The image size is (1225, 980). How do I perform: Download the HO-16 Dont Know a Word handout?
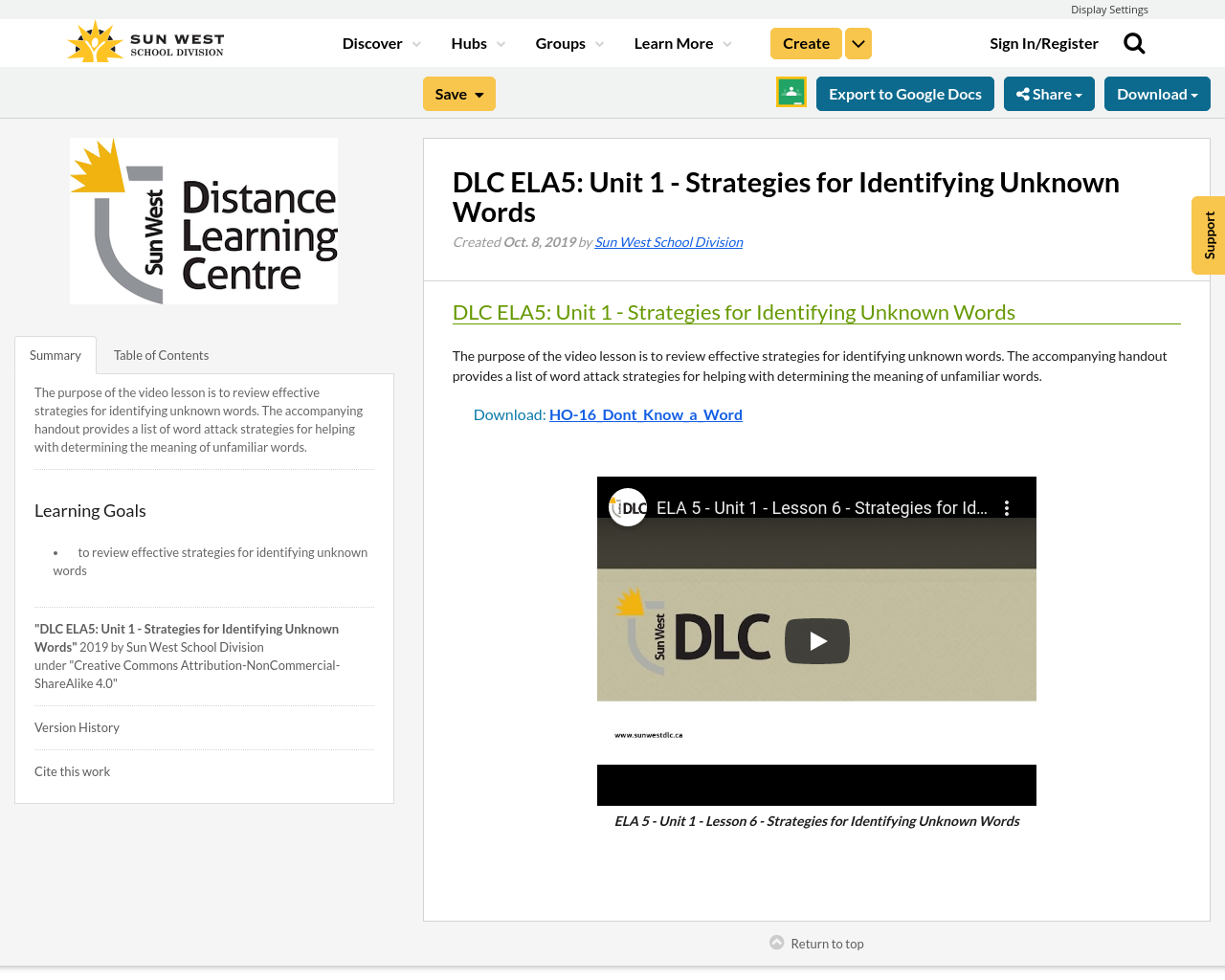pyautogui.click(x=646, y=413)
